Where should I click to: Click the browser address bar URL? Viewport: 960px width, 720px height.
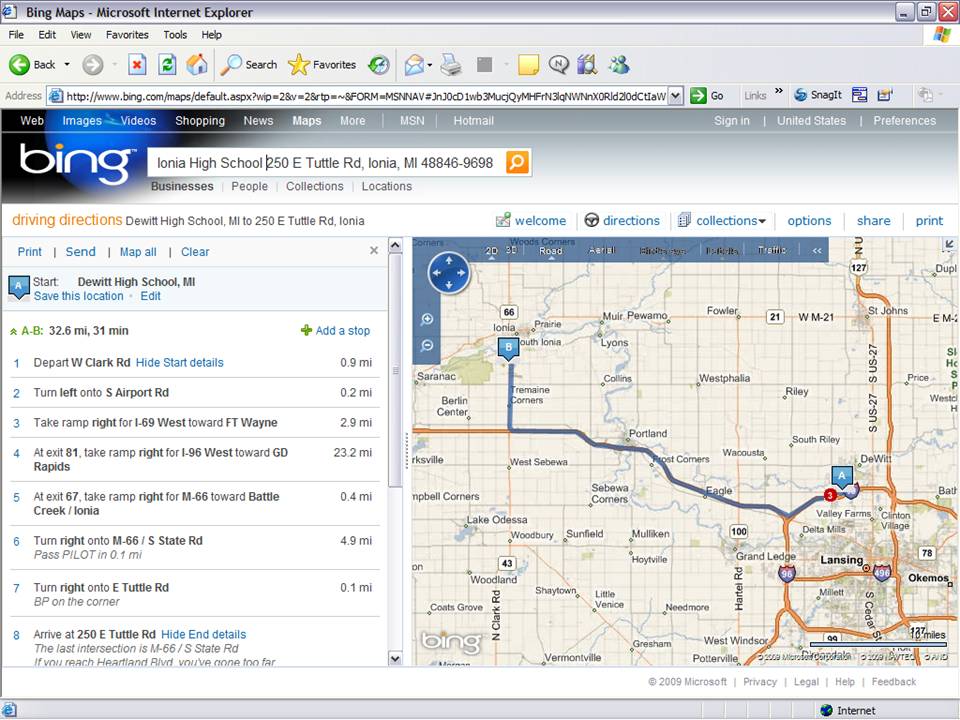coord(366,96)
